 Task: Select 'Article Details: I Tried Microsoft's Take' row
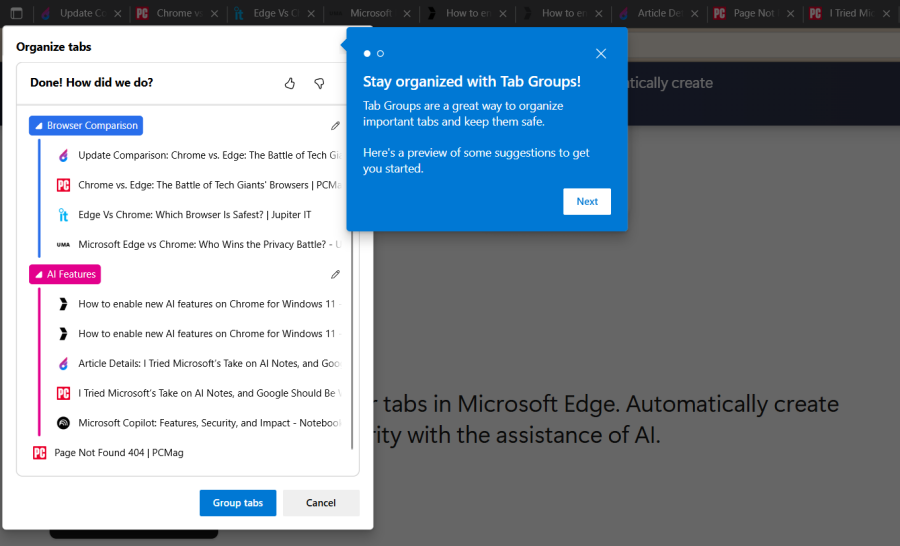pyautogui.click(x=197, y=363)
